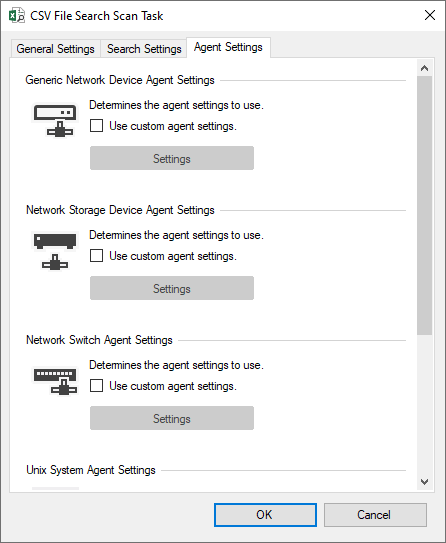This screenshot has width=446, height=543.
Task: Switch to the General Settings tab
Action: coord(55,49)
